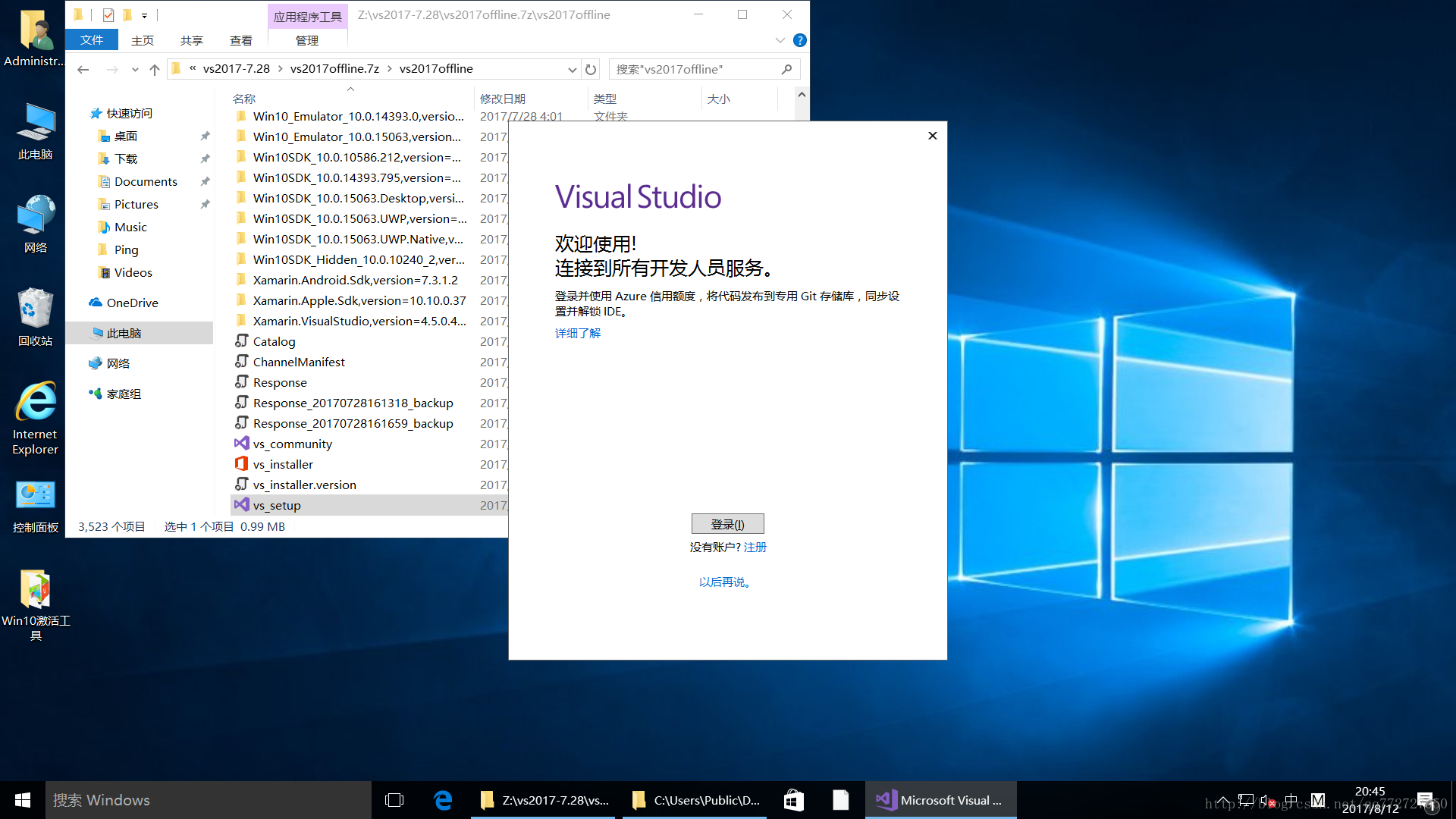The width and height of the screenshot is (1456, 819).
Task: Open 回收站 desktop icon
Action: pyautogui.click(x=36, y=317)
